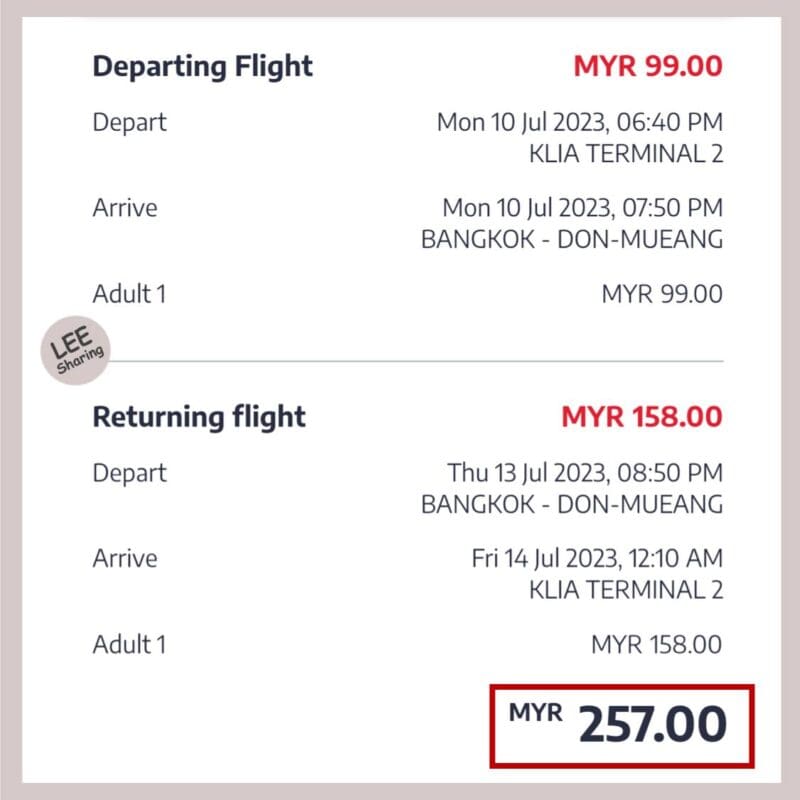Select the Departing Flight heading

203,67
